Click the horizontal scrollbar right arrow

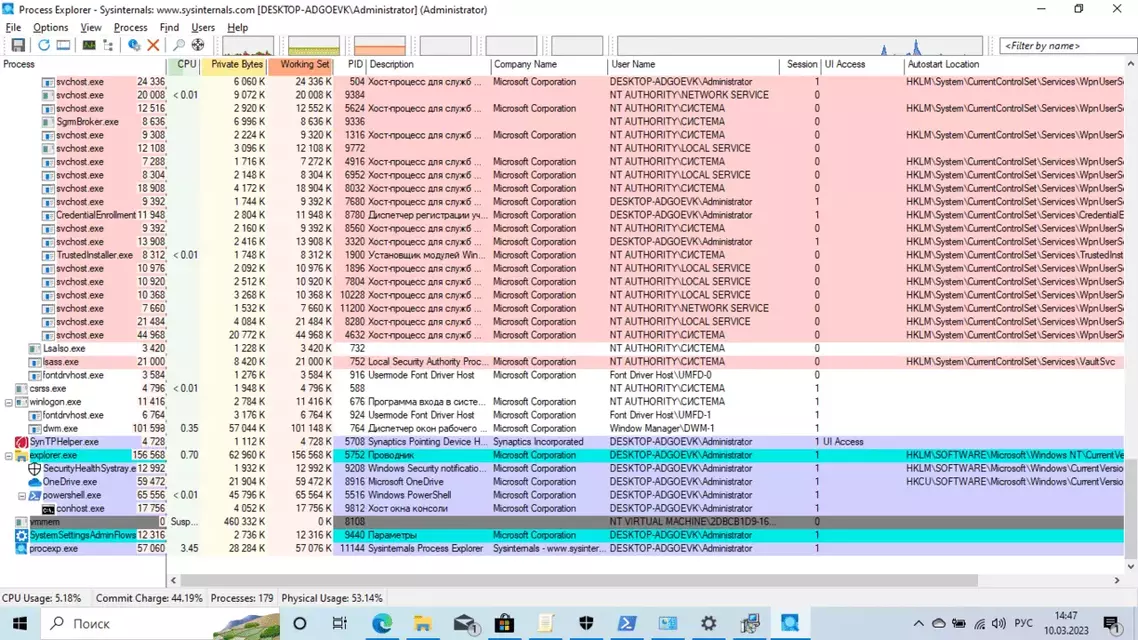point(1117,580)
